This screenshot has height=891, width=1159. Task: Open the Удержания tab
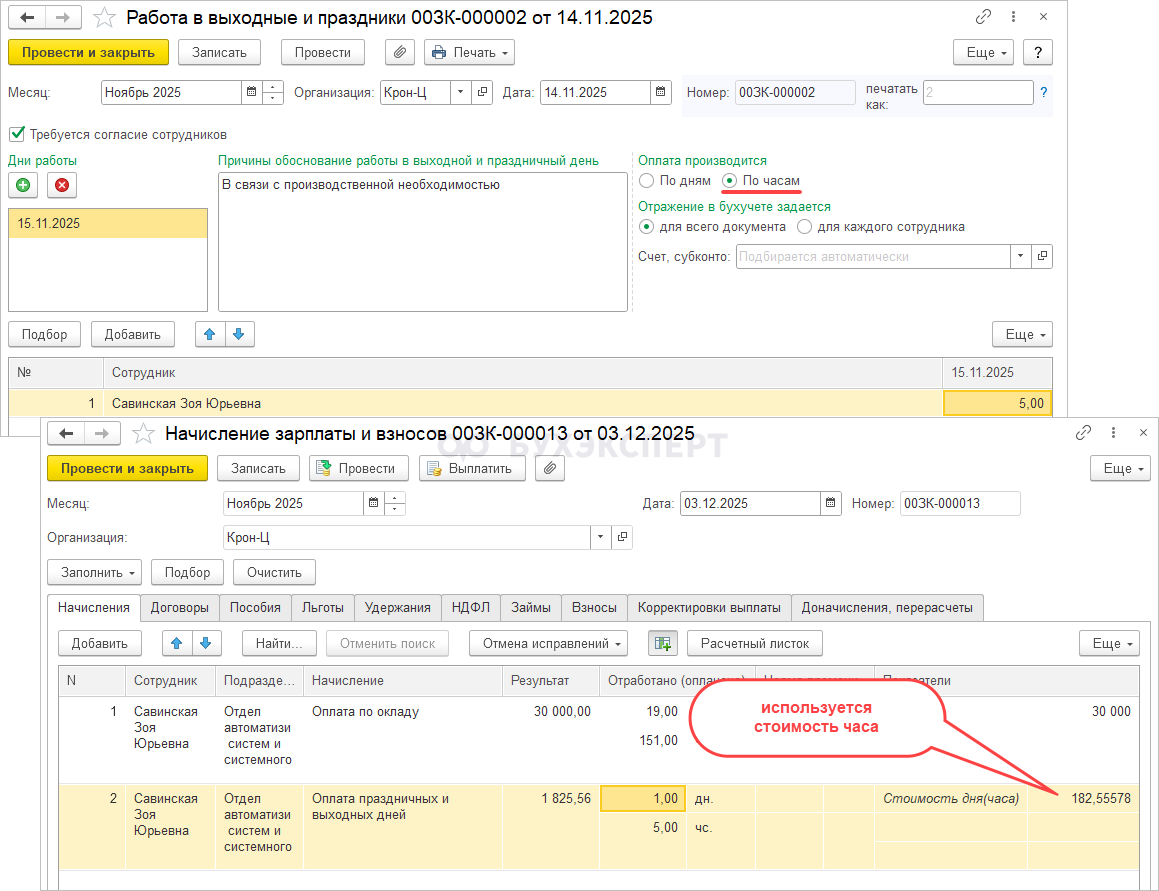397,607
